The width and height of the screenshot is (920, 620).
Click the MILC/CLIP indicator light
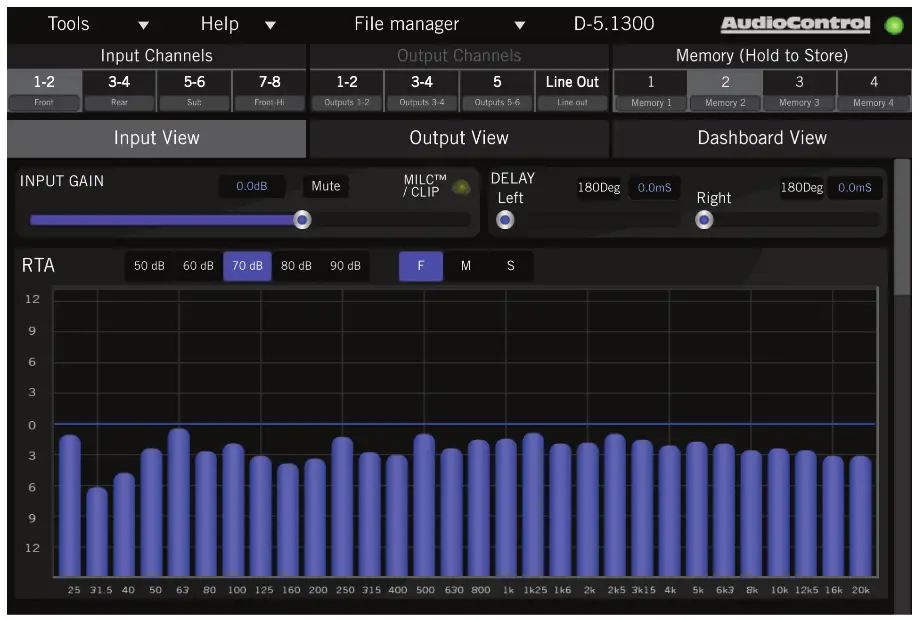click(461, 185)
